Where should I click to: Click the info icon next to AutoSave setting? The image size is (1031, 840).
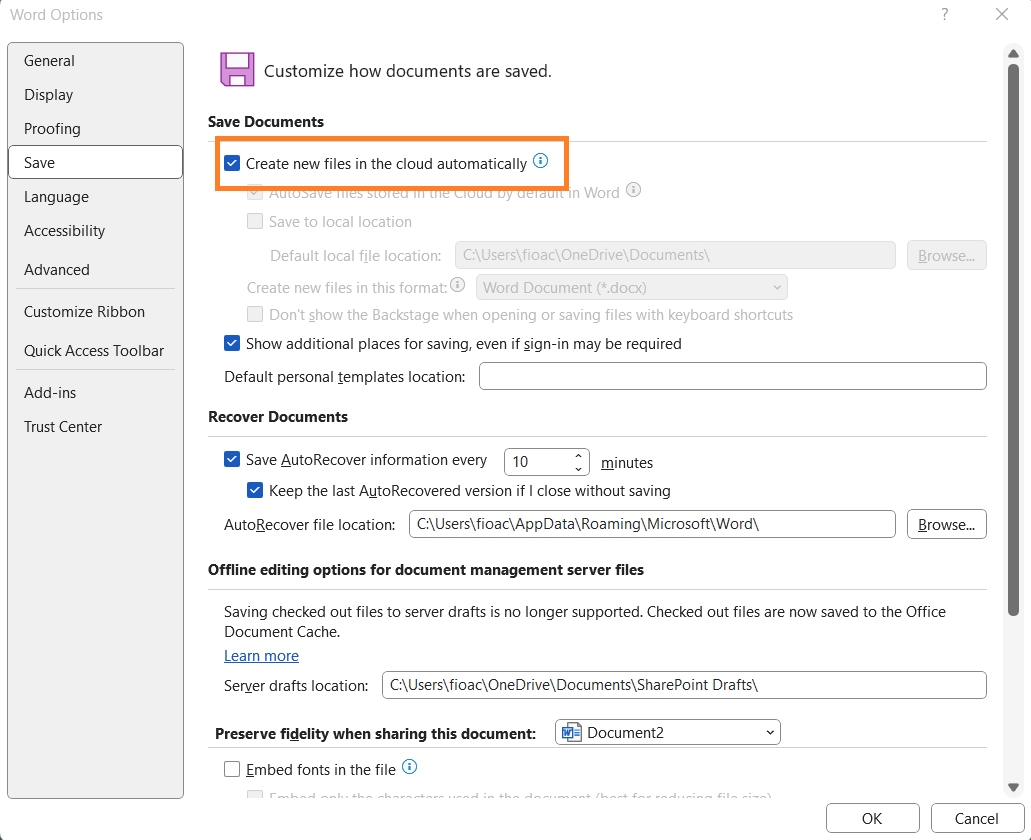[633, 190]
